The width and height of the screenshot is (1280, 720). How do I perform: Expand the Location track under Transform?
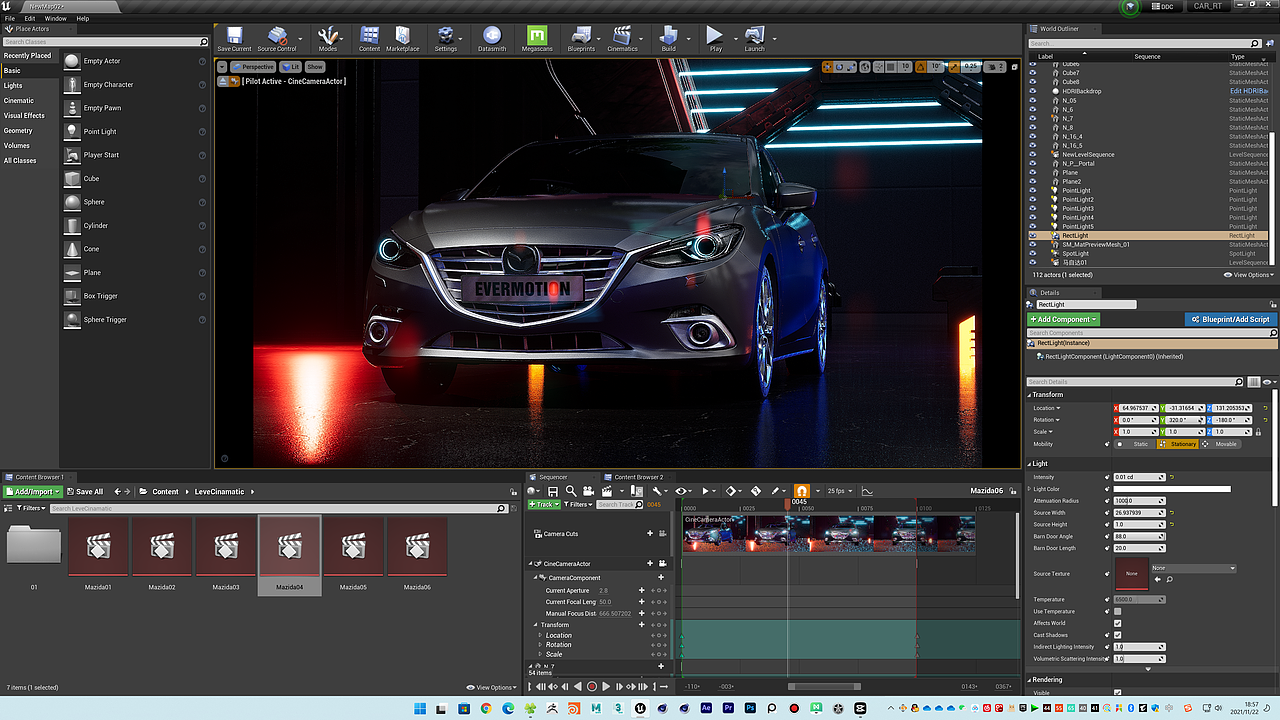[x=540, y=635]
